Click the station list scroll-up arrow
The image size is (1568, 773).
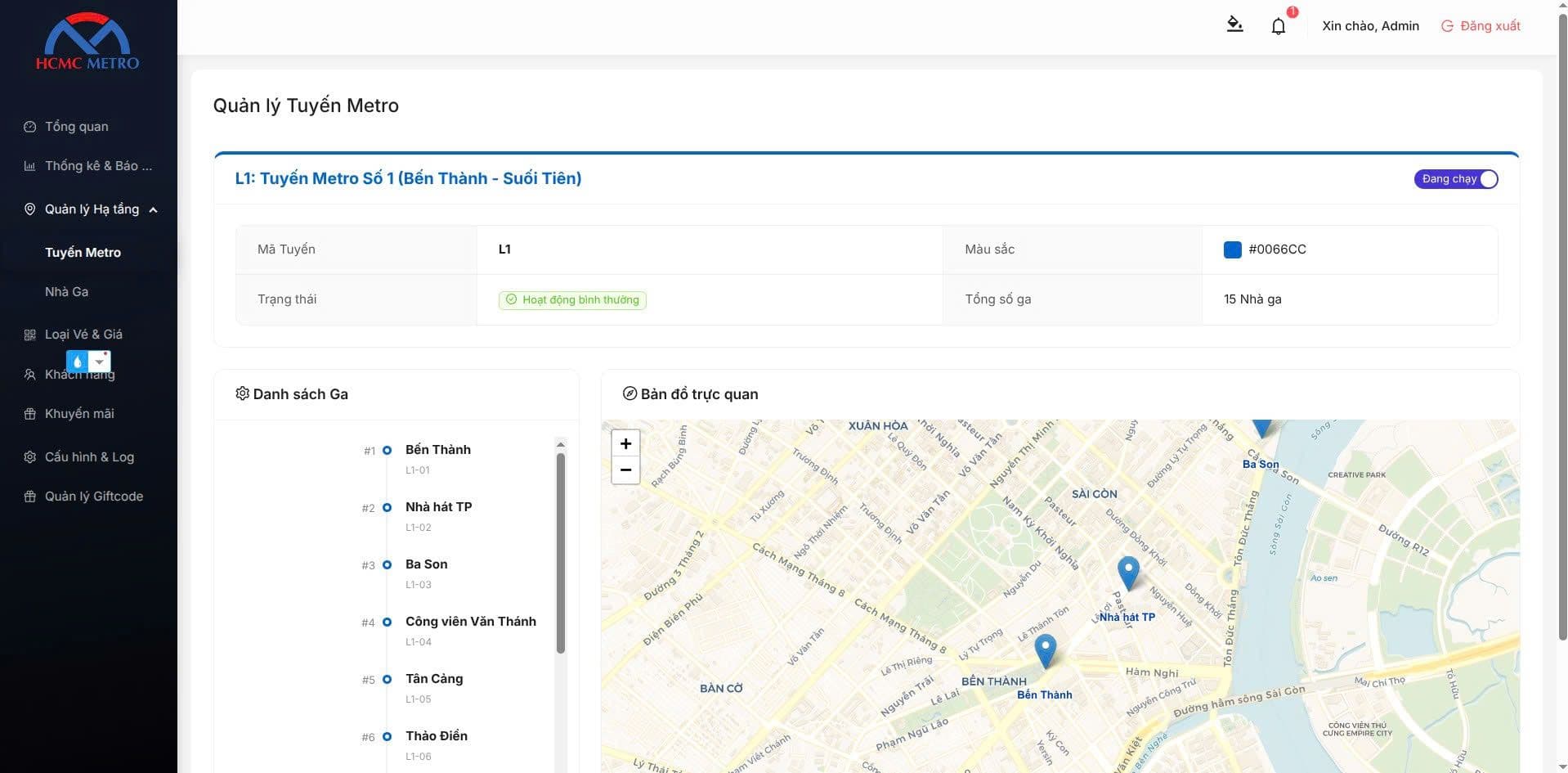(x=561, y=444)
